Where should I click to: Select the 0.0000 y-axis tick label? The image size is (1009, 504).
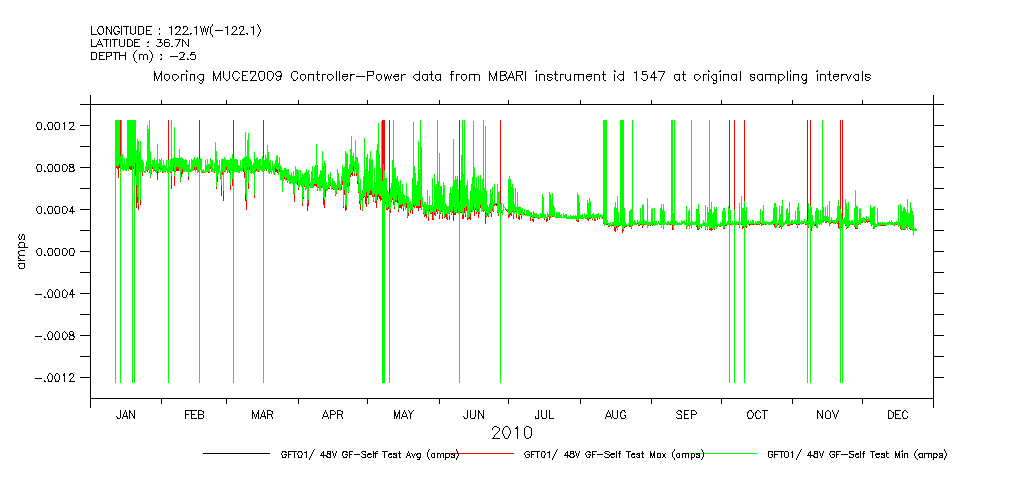pos(56,252)
